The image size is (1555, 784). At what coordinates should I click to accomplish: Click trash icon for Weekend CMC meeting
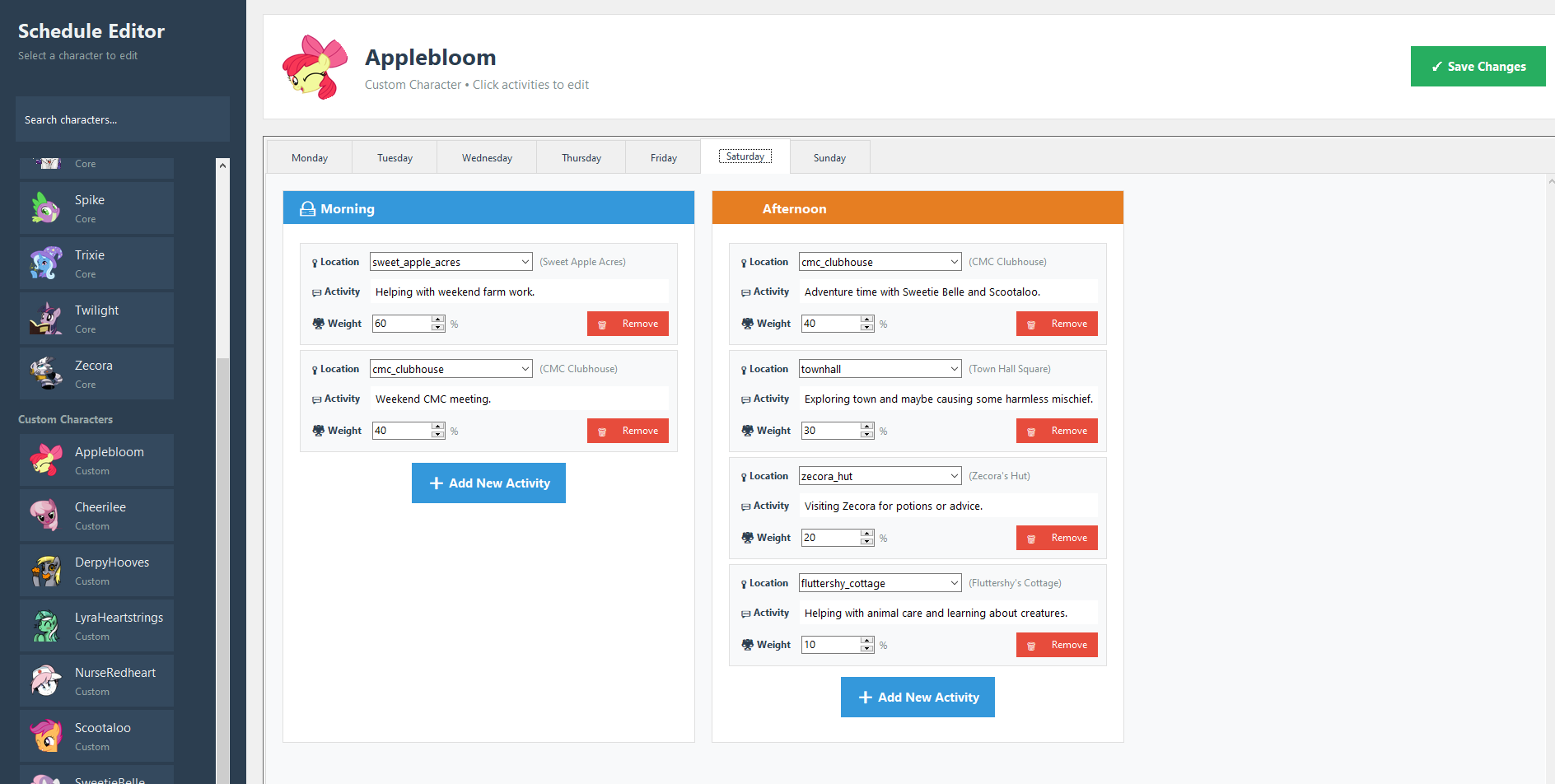click(602, 432)
